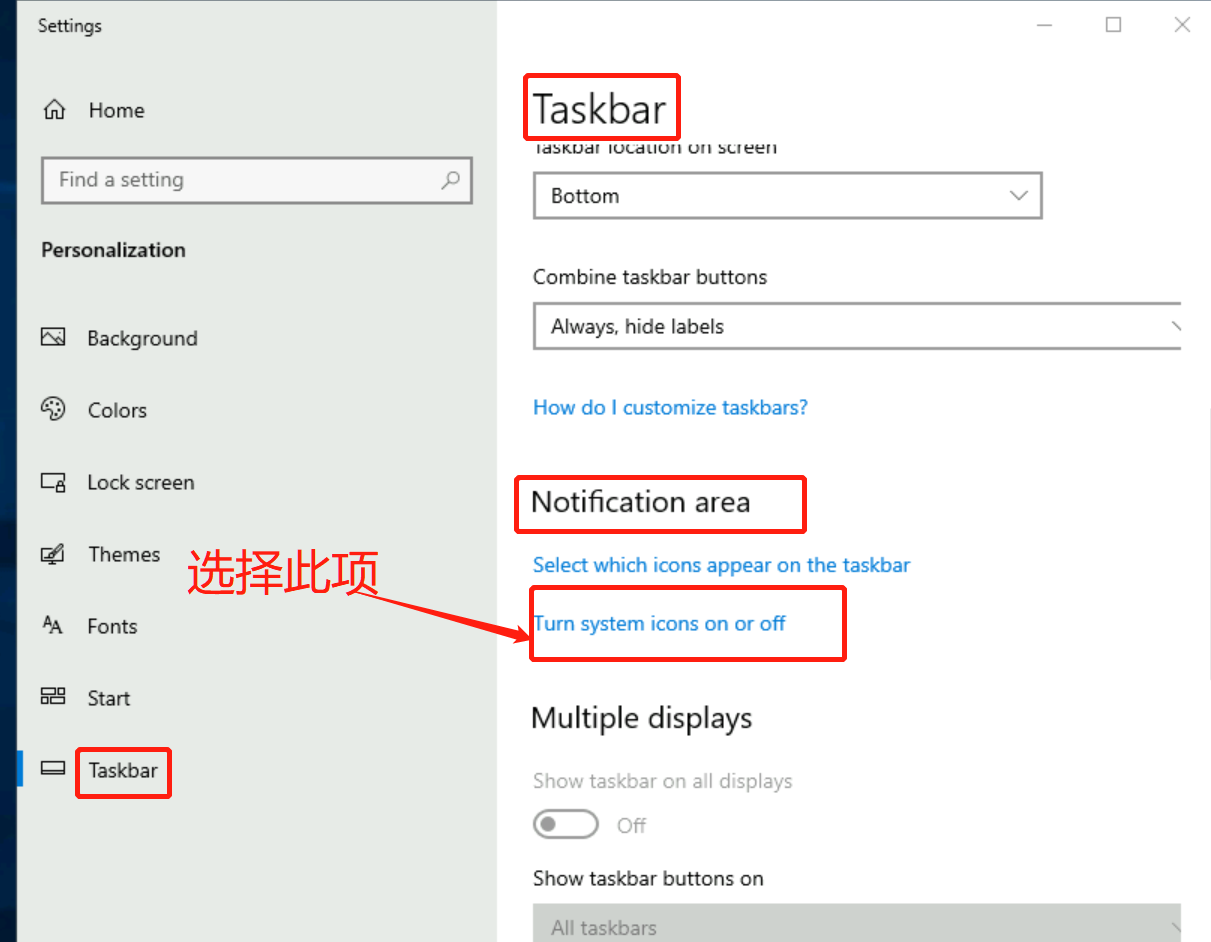This screenshot has width=1211, height=942.
Task: Open the Themes brush icon
Action: (x=53, y=554)
